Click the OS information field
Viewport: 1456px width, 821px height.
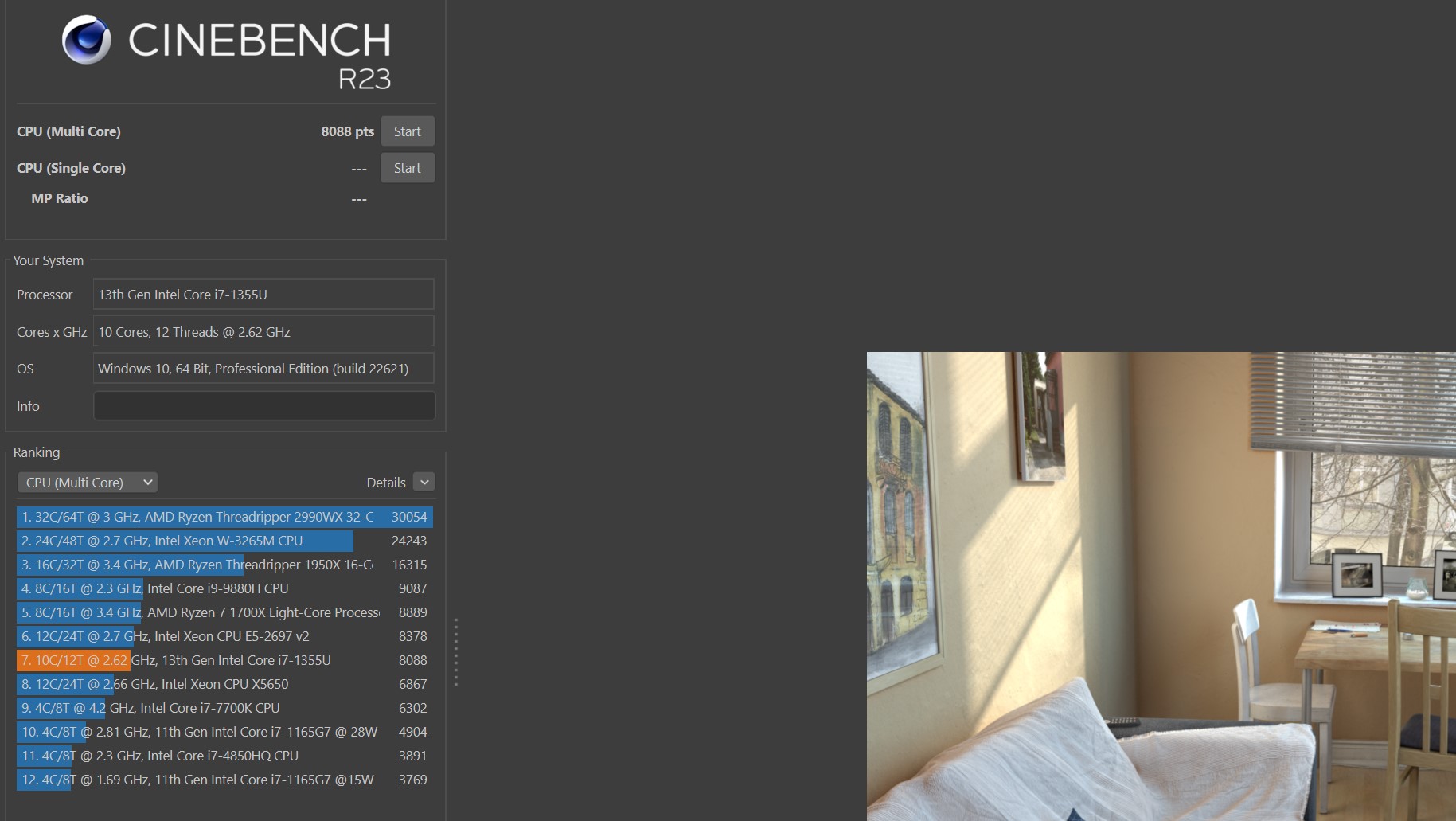pyautogui.click(x=263, y=369)
